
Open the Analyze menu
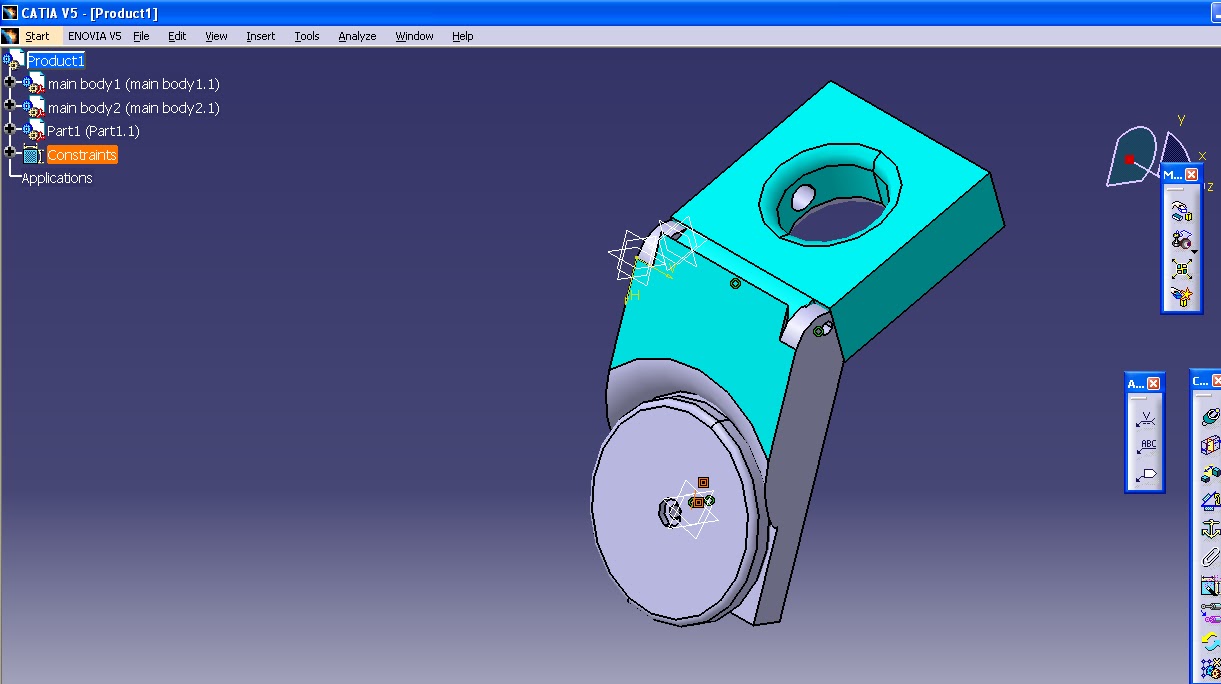356,36
